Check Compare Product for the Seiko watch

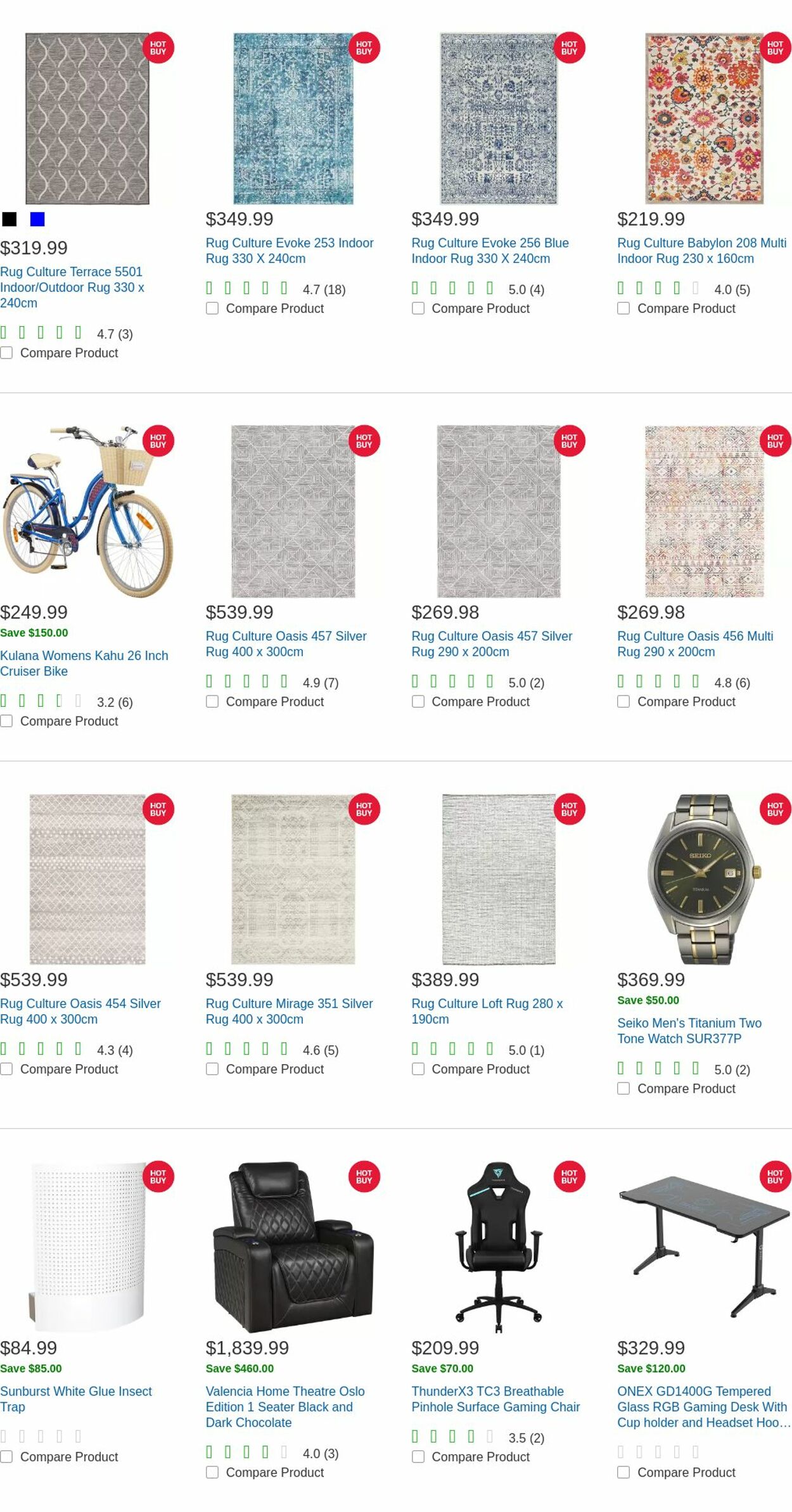tap(623, 1088)
